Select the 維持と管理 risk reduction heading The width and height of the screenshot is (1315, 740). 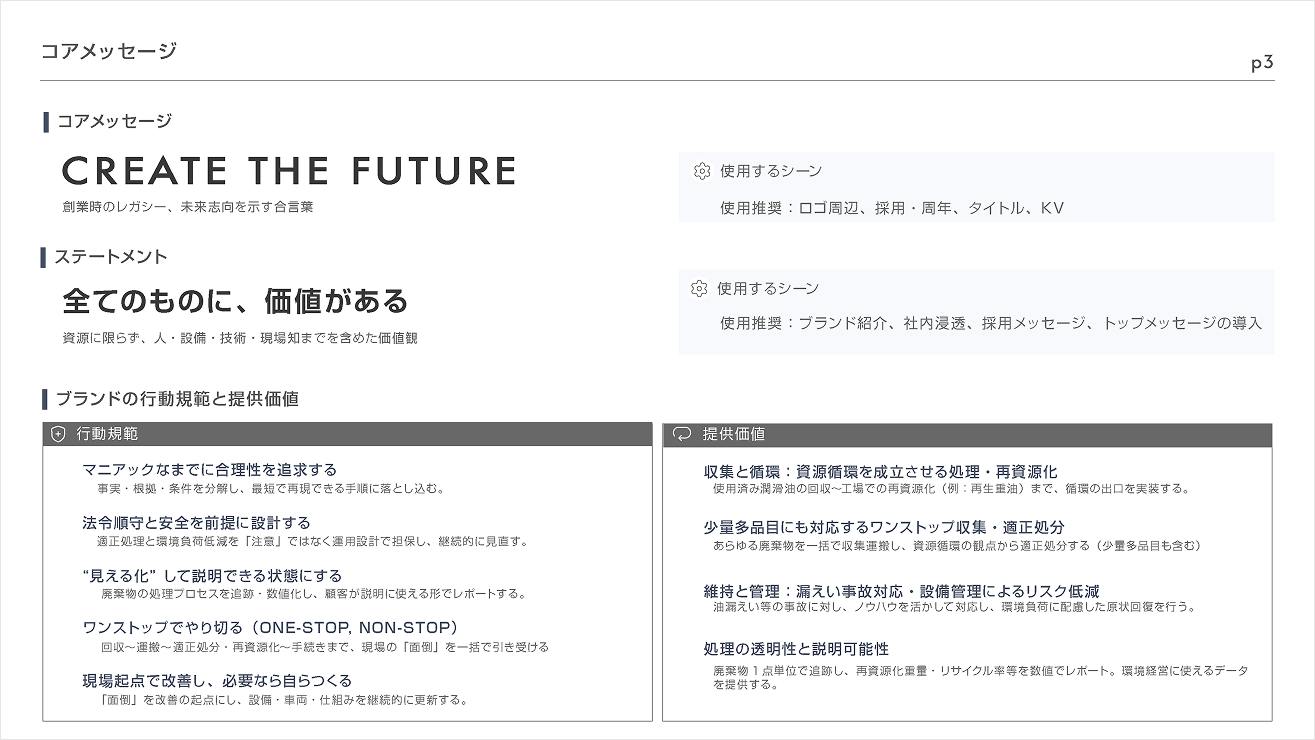pos(901,591)
